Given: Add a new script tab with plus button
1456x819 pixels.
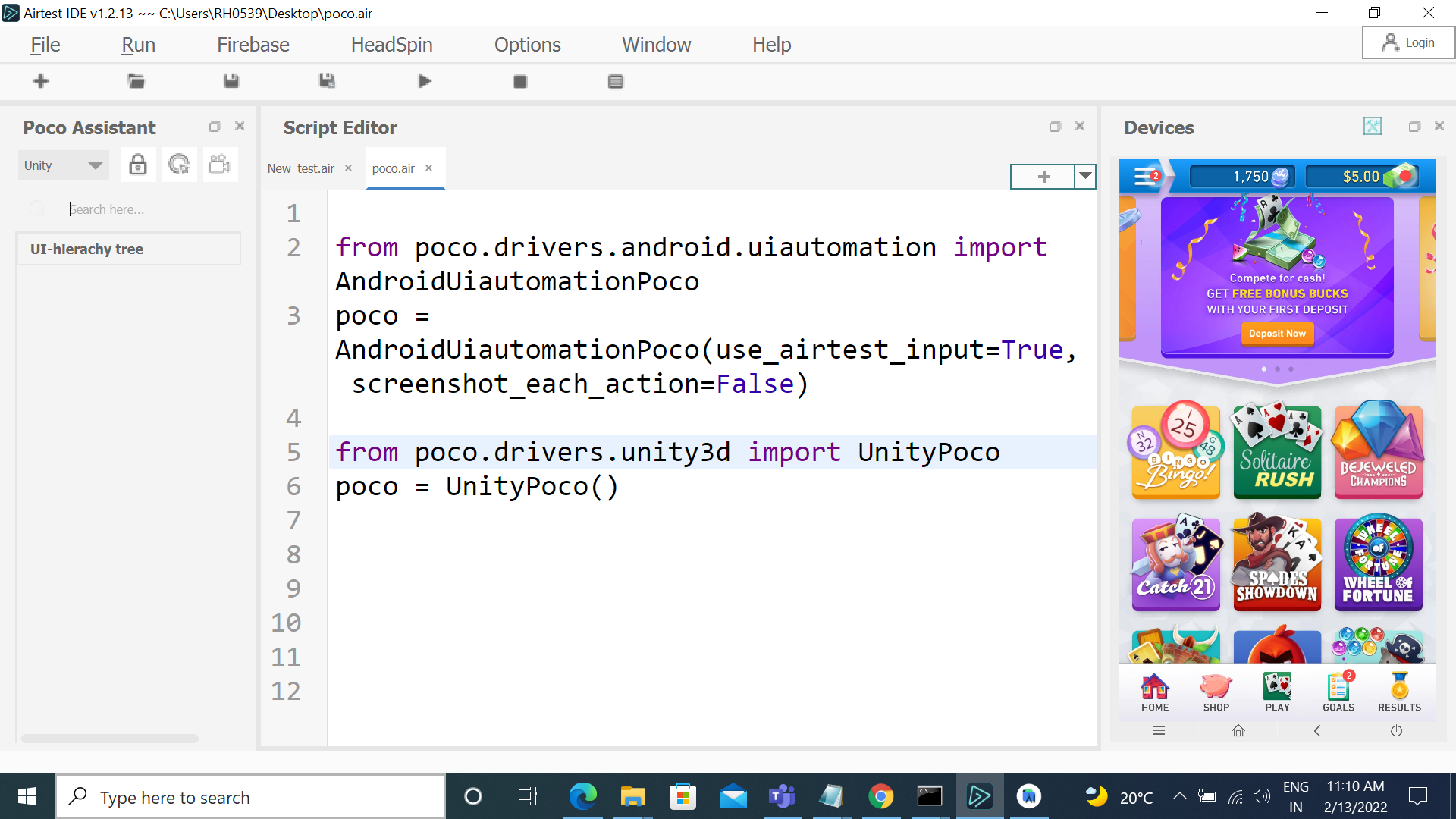Looking at the screenshot, I should (x=1043, y=176).
